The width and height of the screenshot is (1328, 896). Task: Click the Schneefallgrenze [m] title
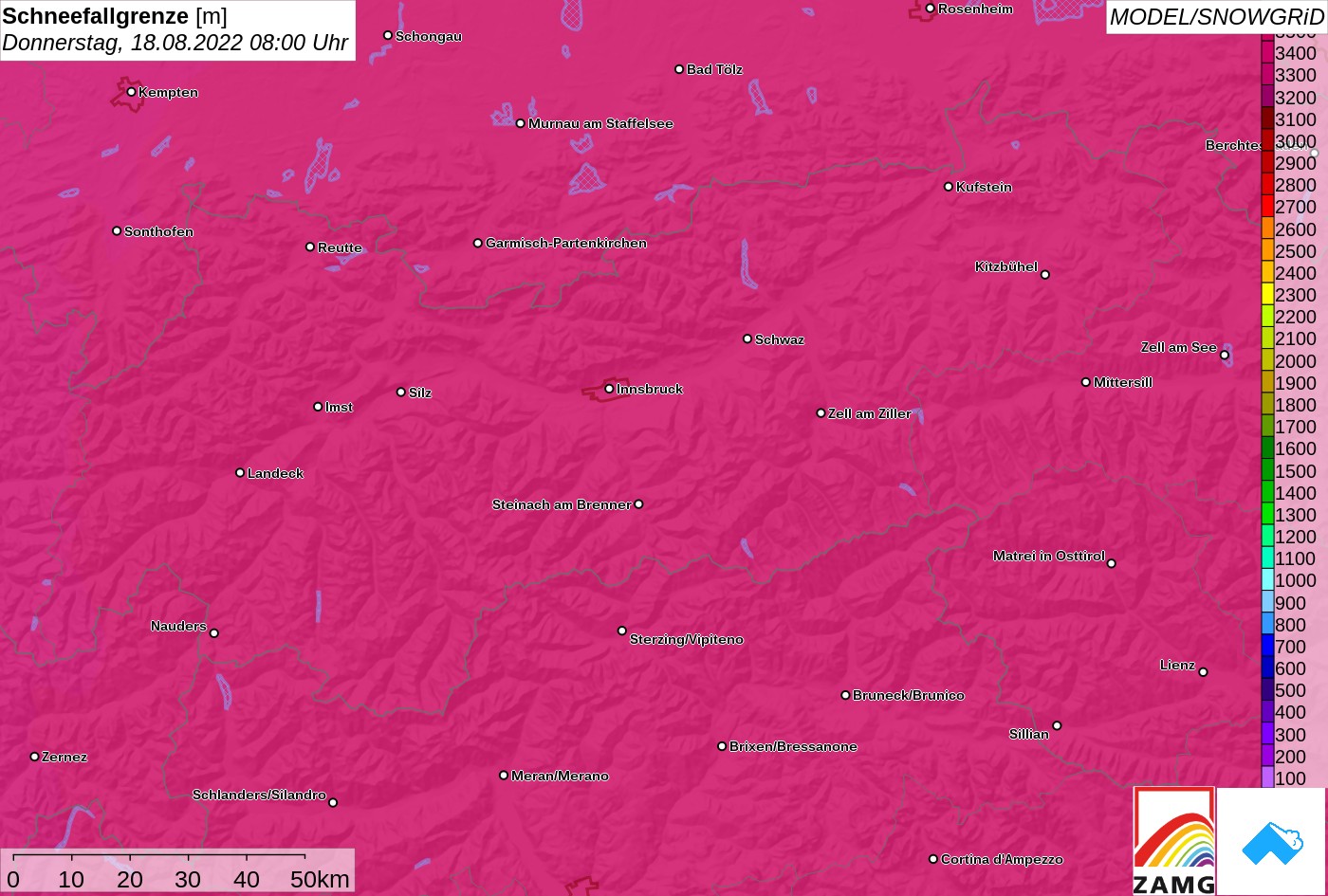(115, 16)
